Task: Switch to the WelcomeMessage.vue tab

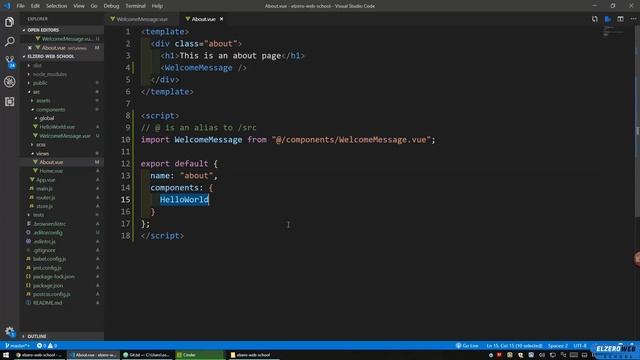Action: (x=142, y=19)
